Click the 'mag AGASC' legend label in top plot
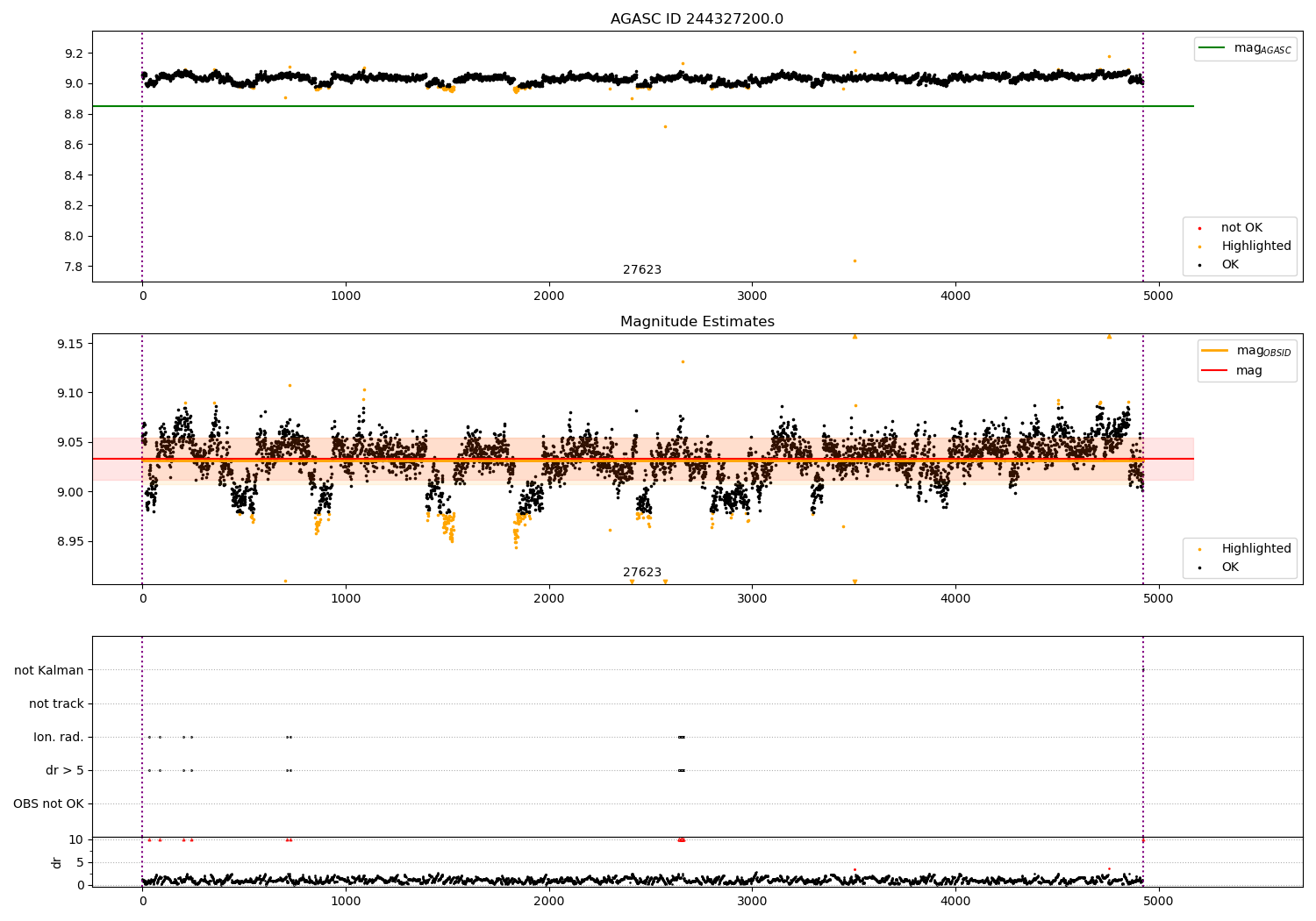This screenshot has height=921, width=1316. coord(1262,49)
